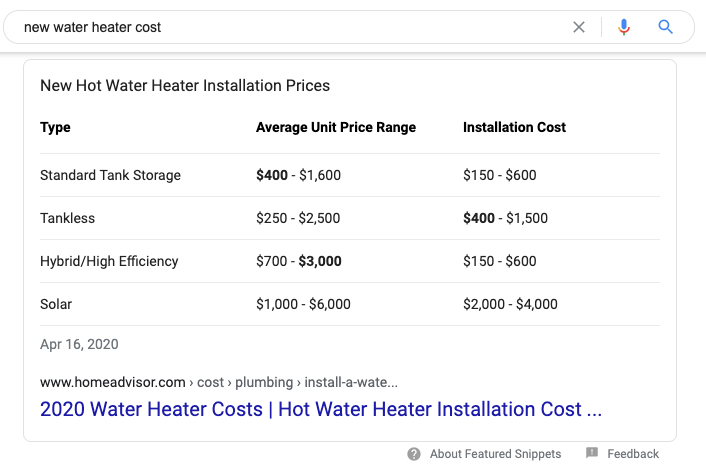The image size is (706, 469).
Task: Clear the search query with X icon
Action: tap(579, 27)
